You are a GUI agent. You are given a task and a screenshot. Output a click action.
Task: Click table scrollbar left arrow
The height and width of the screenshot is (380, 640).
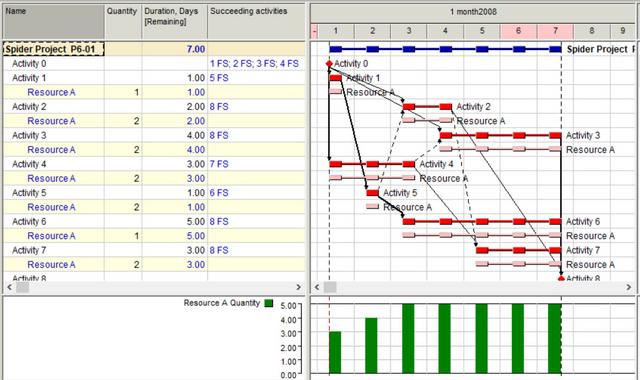9,287
